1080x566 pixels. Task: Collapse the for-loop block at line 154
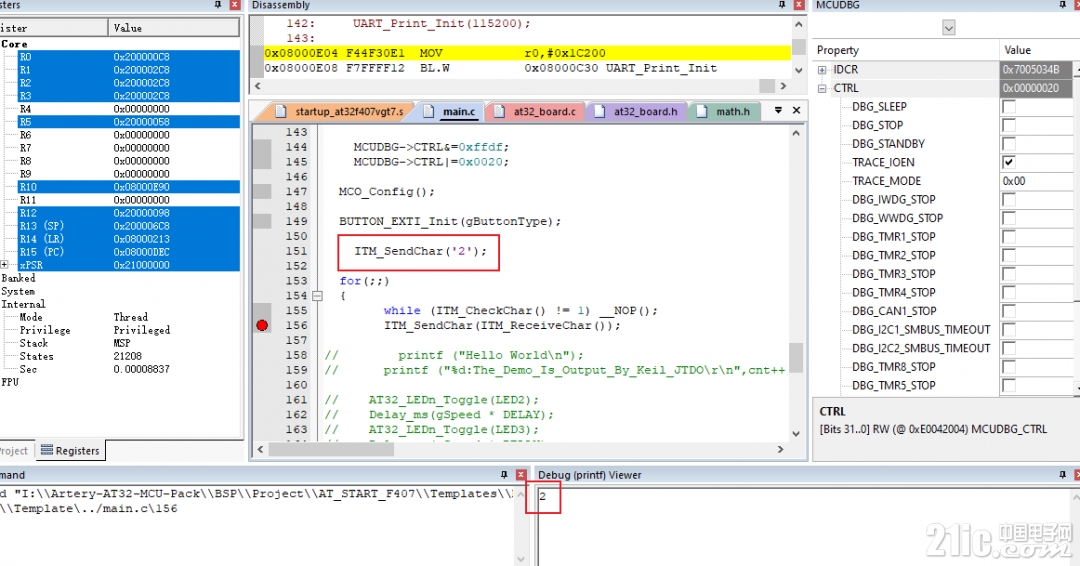(x=318, y=296)
